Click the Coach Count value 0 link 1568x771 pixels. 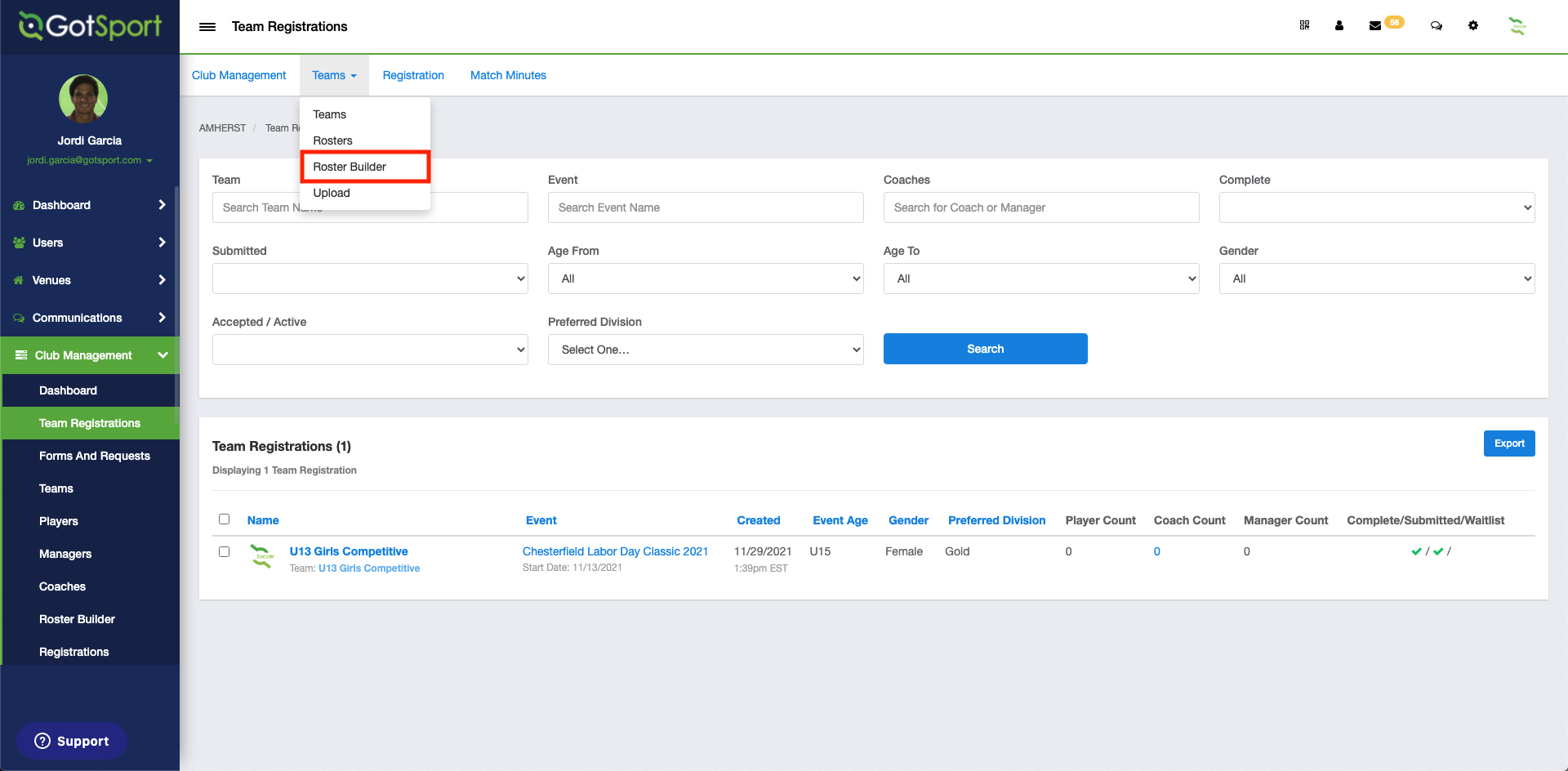pos(1157,551)
